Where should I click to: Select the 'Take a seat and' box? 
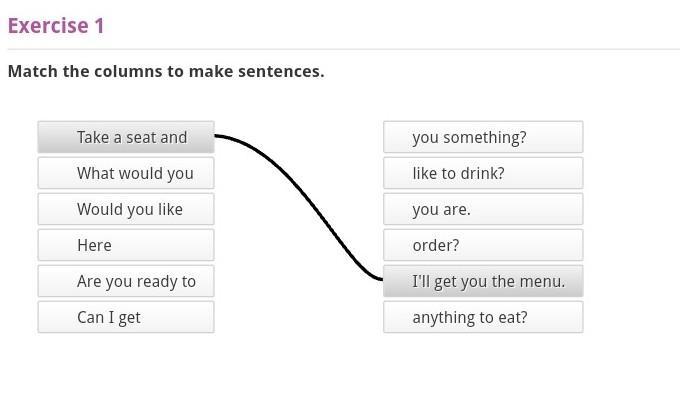[126, 137]
